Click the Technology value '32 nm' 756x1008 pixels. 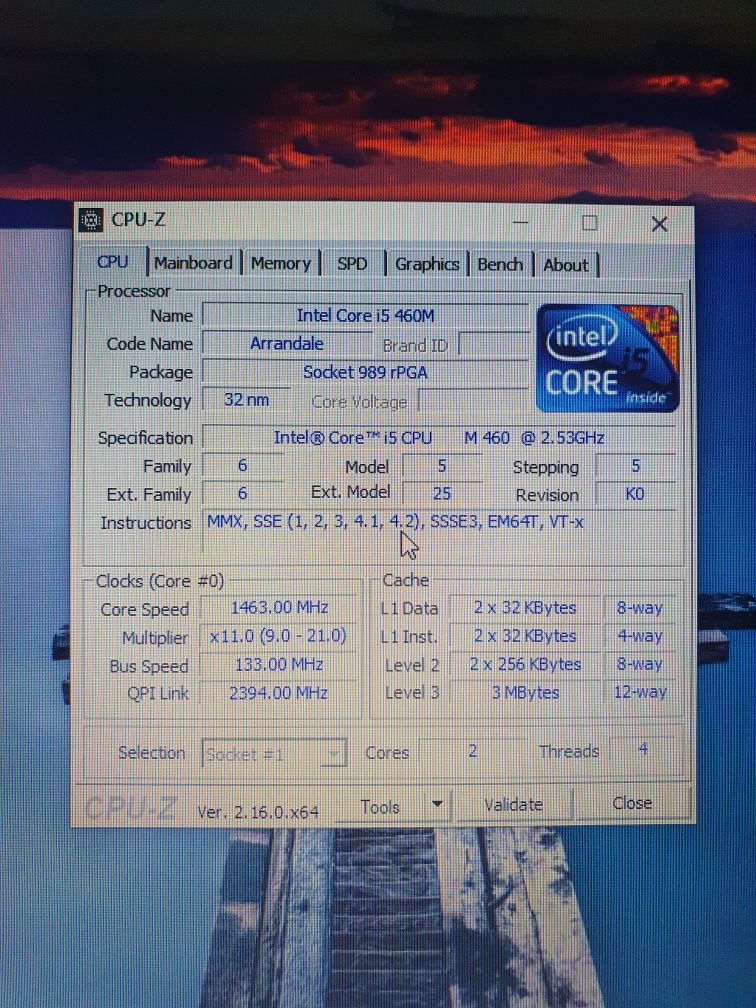(246, 400)
